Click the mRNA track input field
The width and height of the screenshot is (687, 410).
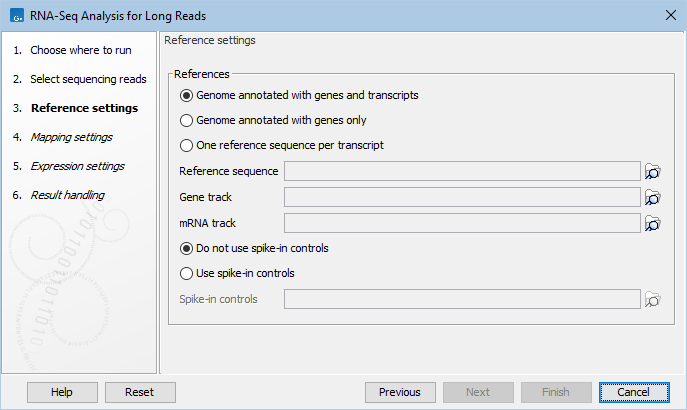pyautogui.click(x=462, y=223)
